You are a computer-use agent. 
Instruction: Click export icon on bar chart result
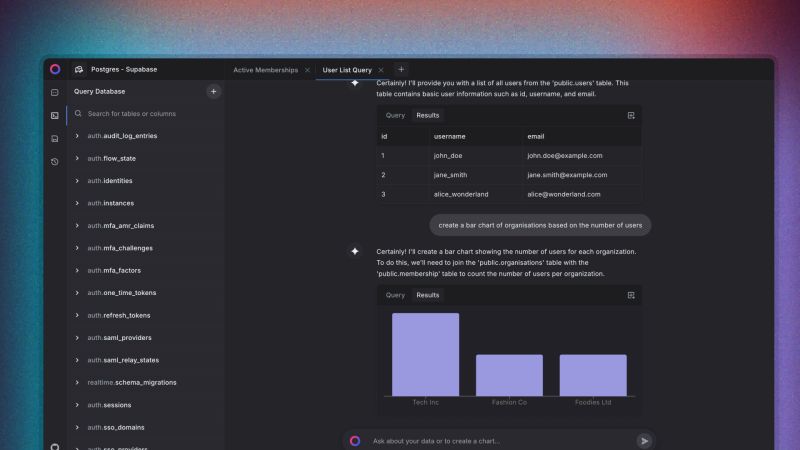(631, 295)
